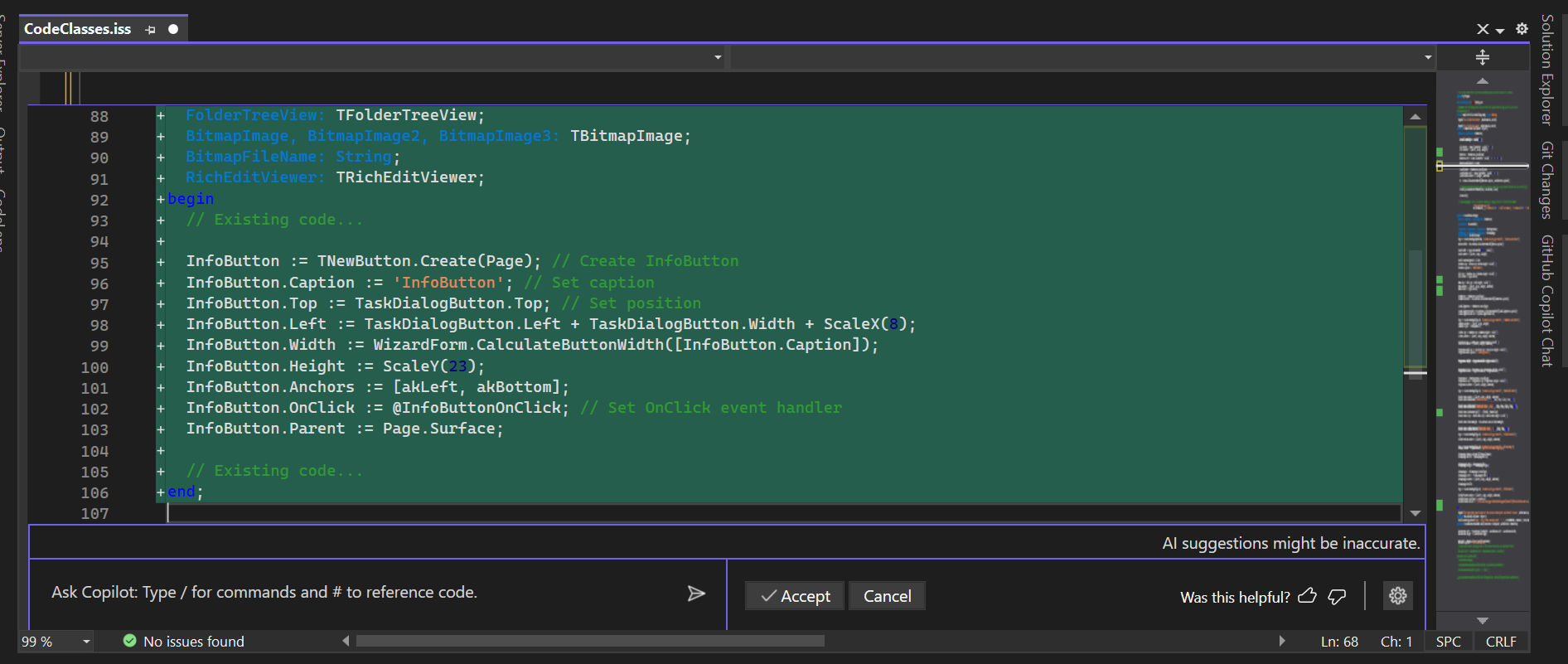Cancel the Copilot suggestion
Screen dimensions: 1568x664
click(x=887, y=596)
